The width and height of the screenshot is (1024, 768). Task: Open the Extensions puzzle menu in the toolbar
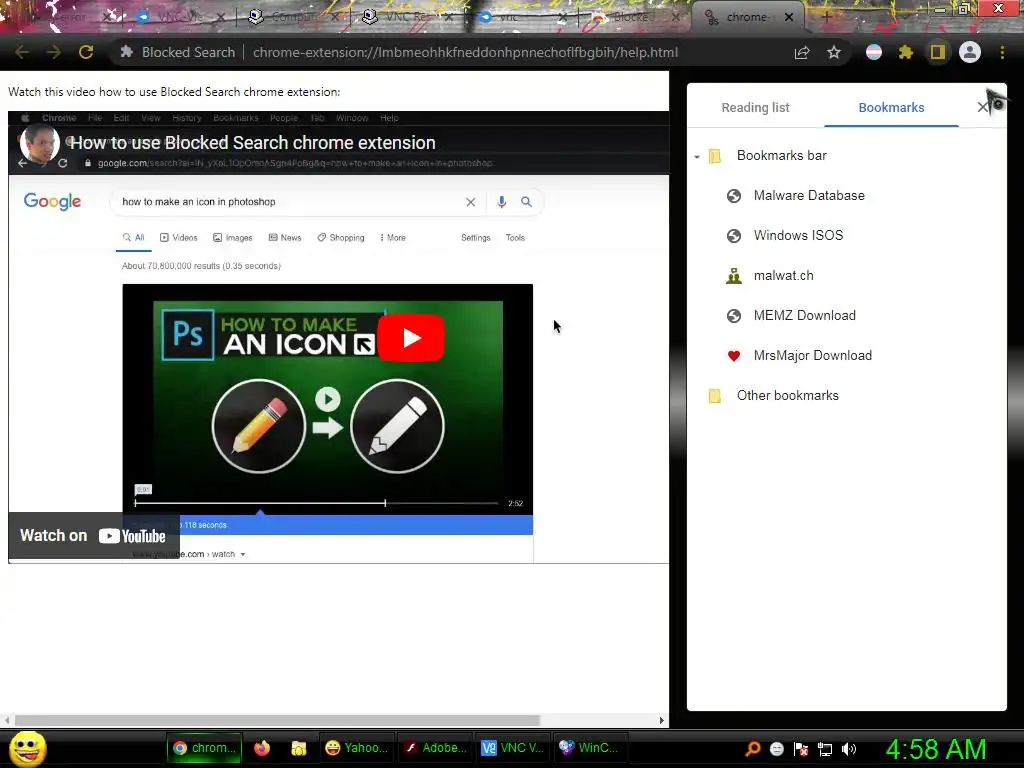coord(906,52)
